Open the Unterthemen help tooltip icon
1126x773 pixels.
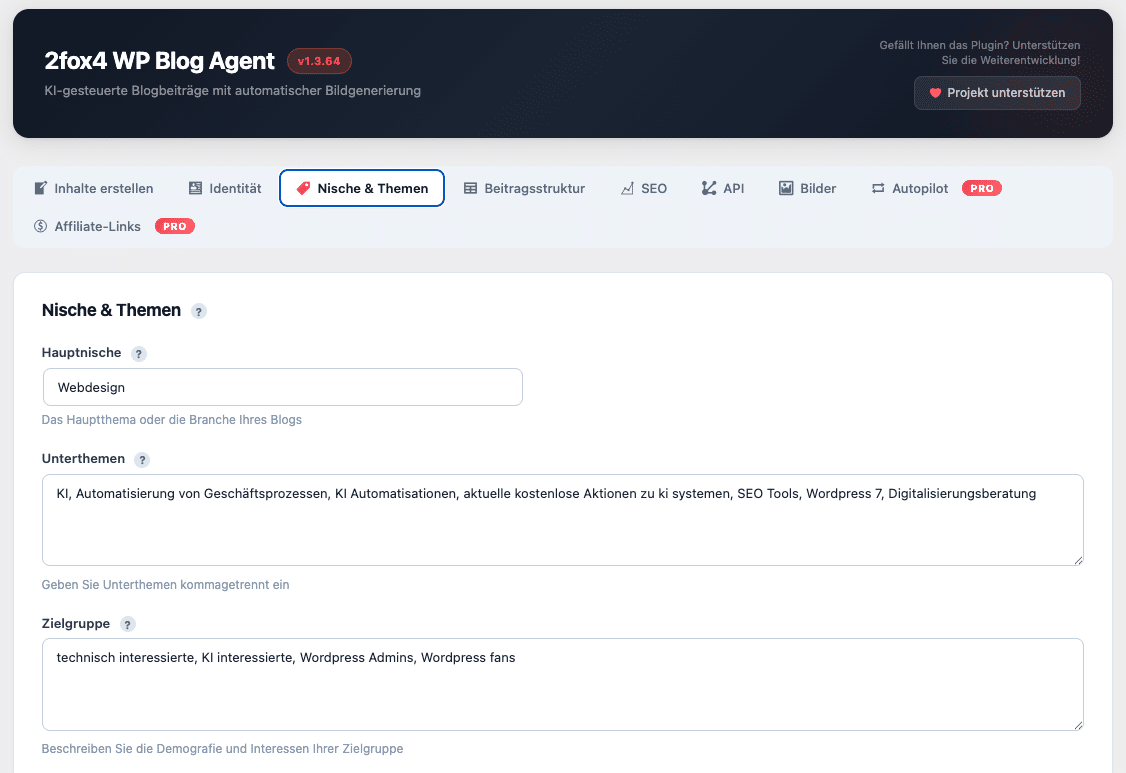141,459
